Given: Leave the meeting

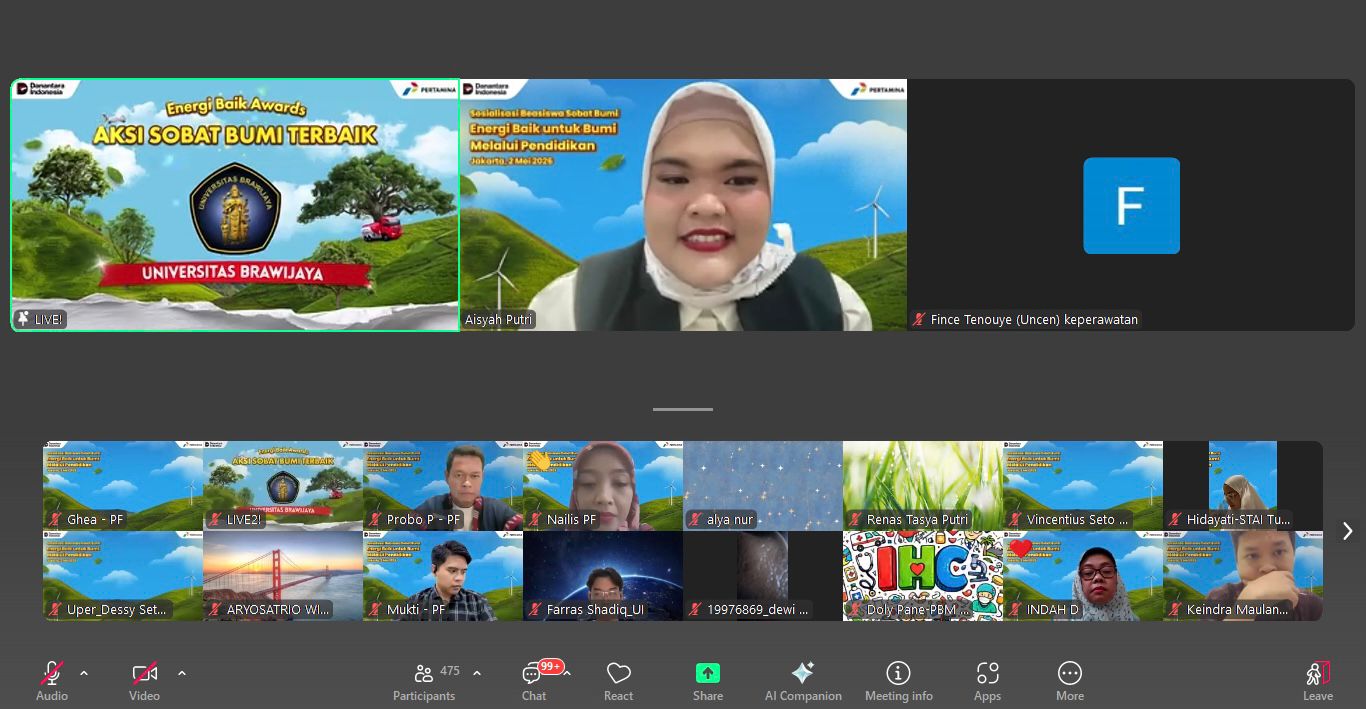Looking at the screenshot, I should tap(1318, 681).
